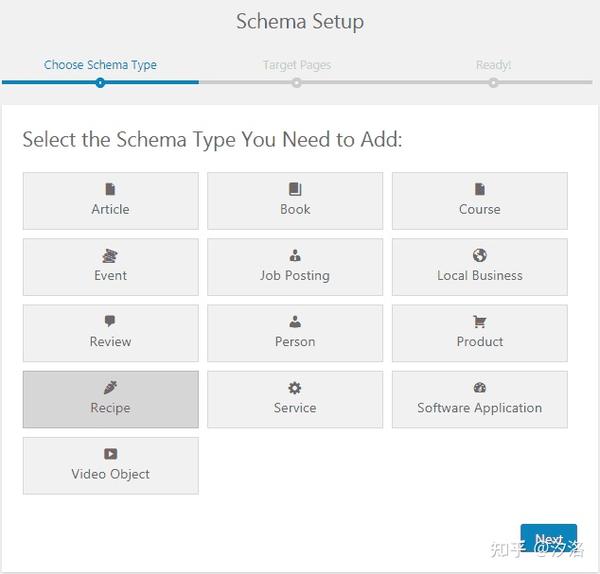Viewport: 600px width, 574px height.
Task: Choose the Recipe carrot icon
Action: point(110,388)
